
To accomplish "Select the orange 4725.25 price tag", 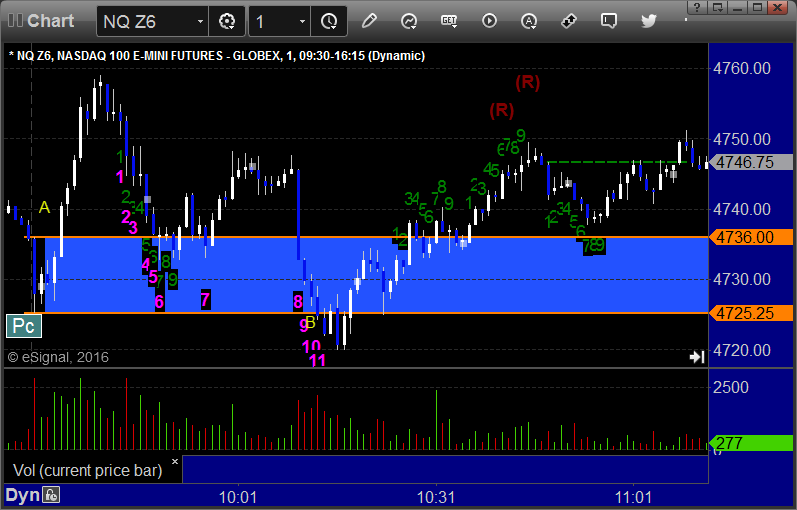I will point(751,313).
